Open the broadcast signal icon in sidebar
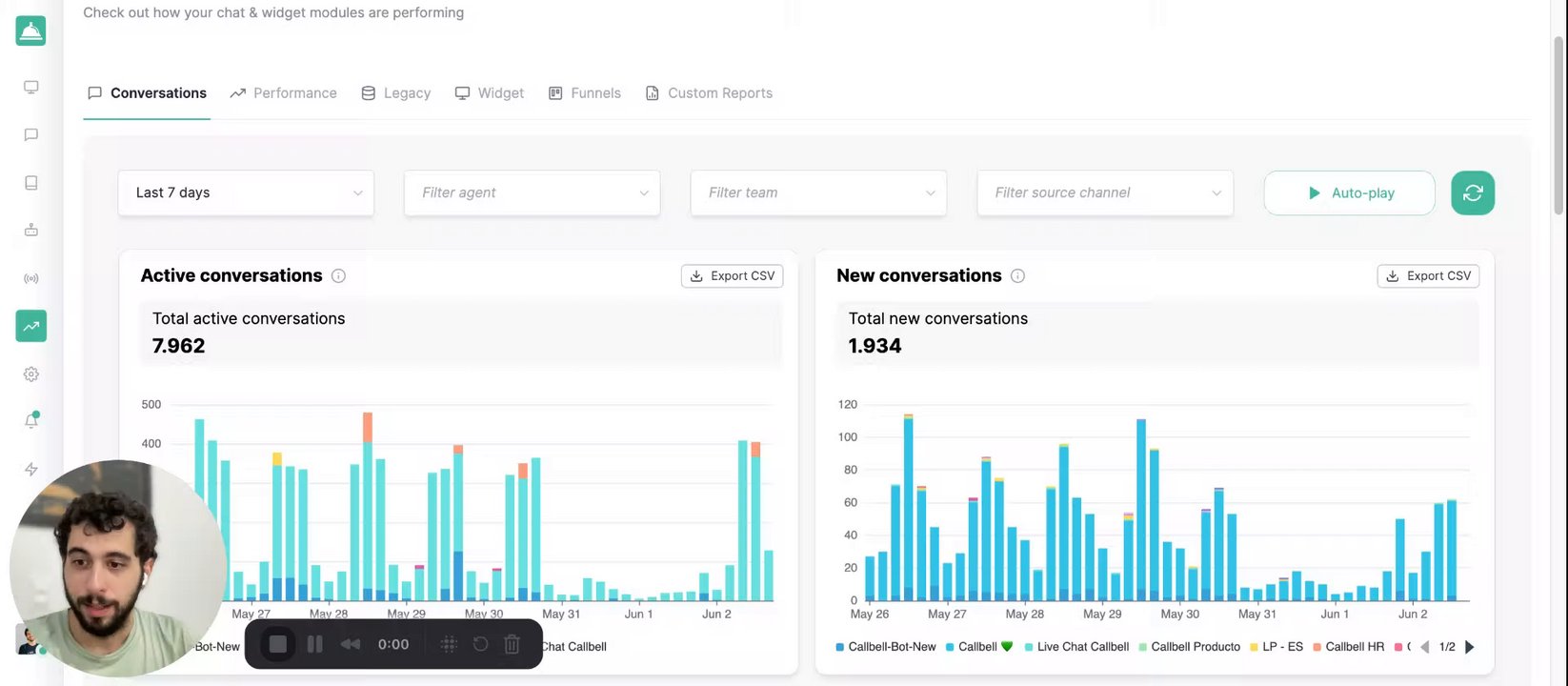The width and height of the screenshot is (1568, 686). (30, 278)
